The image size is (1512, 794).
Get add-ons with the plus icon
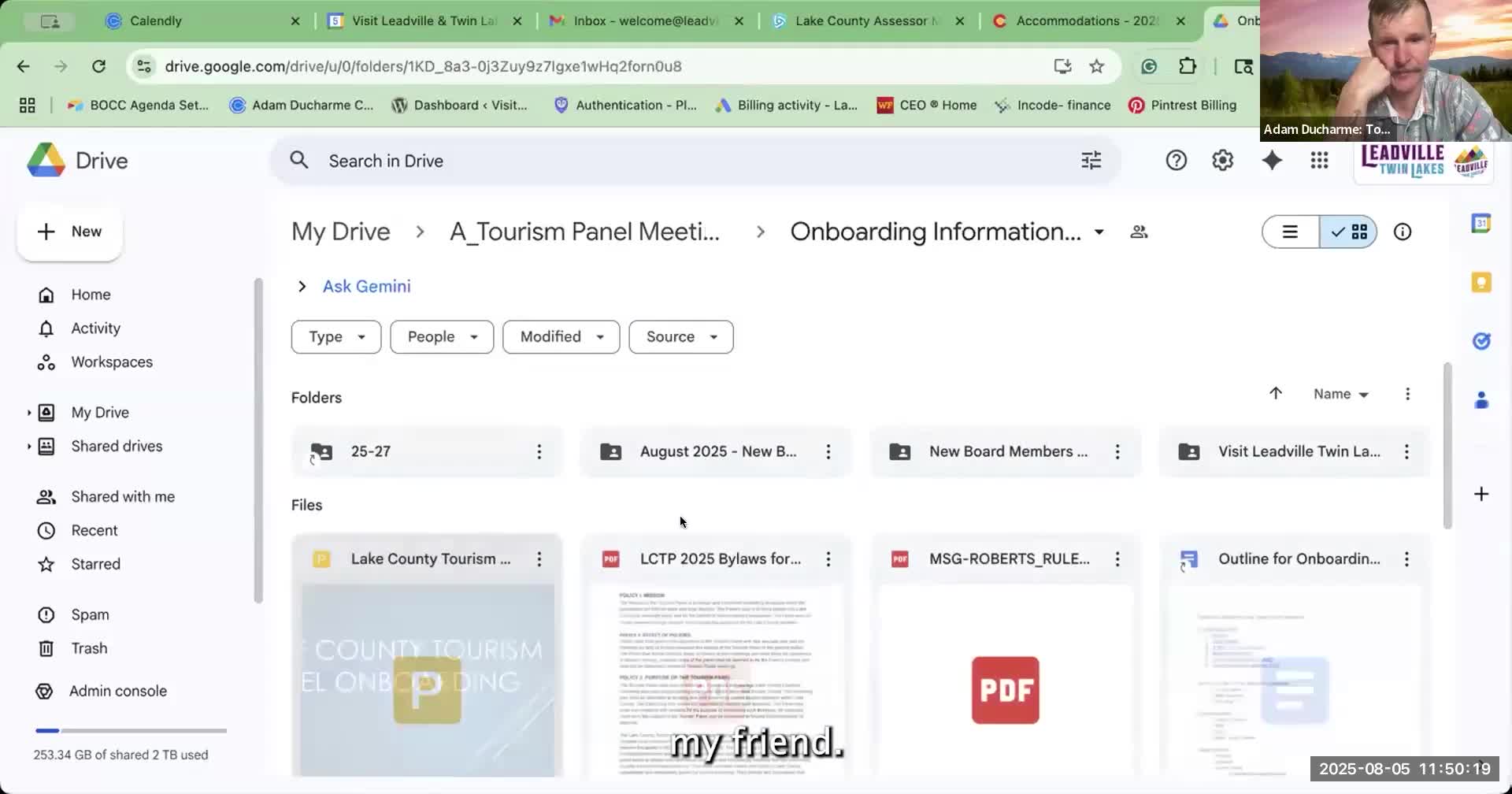pos(1481,494)
